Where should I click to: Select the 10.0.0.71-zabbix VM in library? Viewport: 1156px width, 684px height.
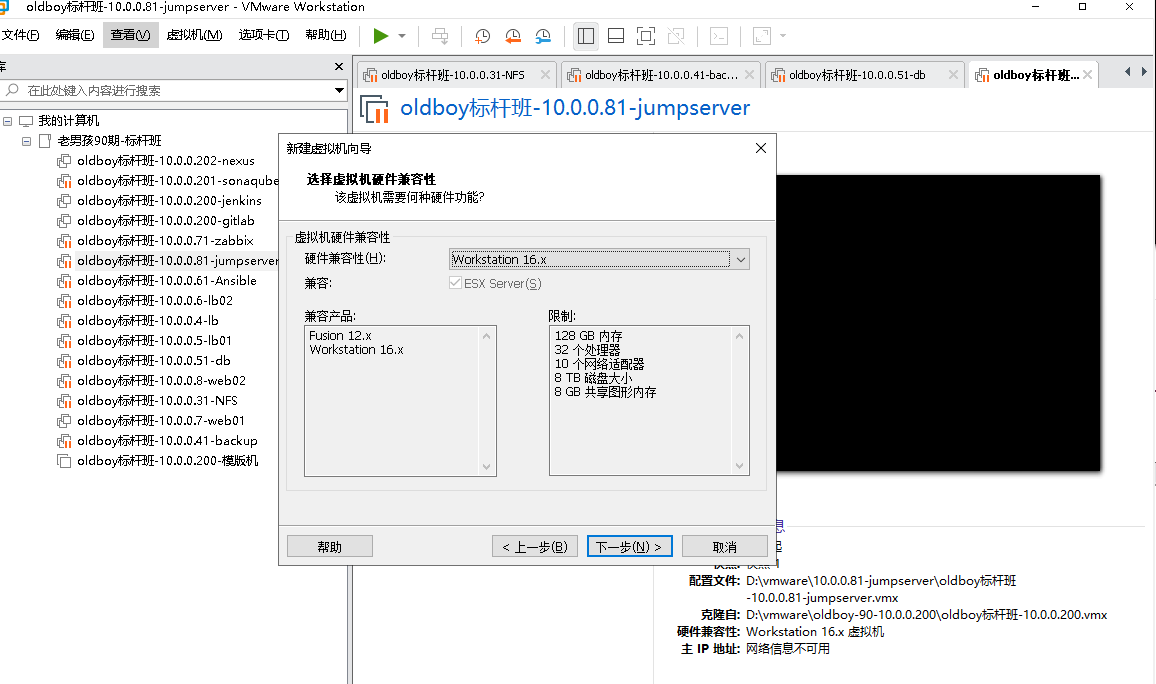165,240
